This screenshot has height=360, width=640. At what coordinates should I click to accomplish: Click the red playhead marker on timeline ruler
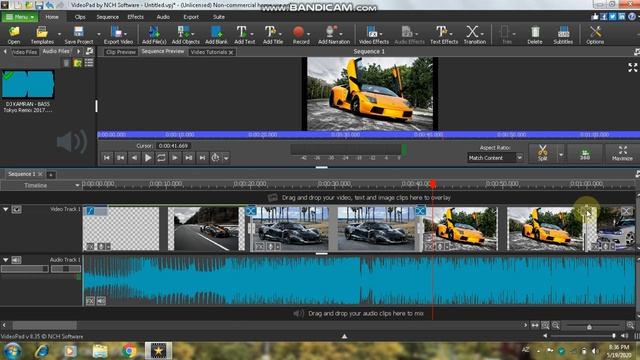coord(433,184)
